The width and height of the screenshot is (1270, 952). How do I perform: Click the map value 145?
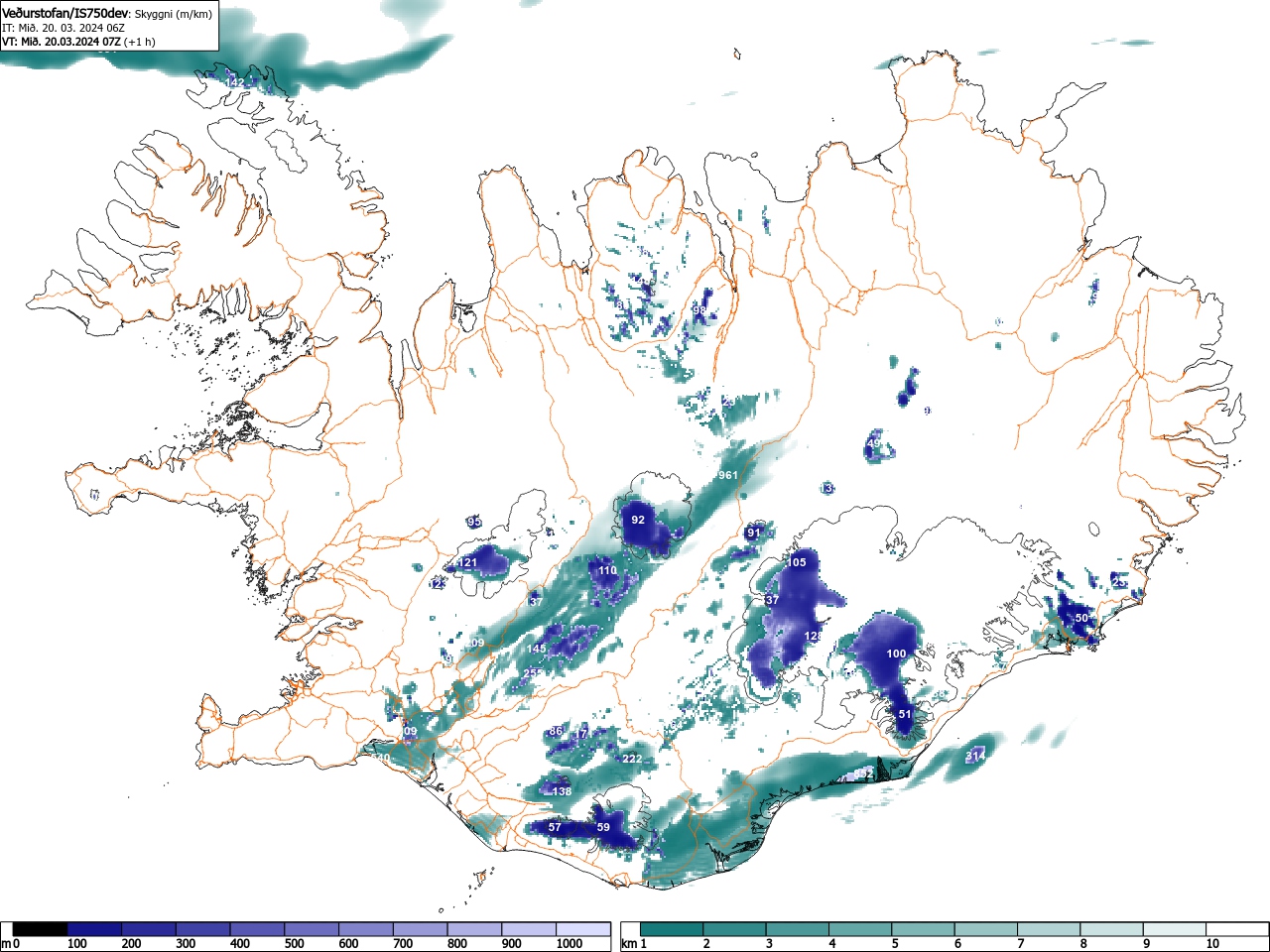[537, 649]
